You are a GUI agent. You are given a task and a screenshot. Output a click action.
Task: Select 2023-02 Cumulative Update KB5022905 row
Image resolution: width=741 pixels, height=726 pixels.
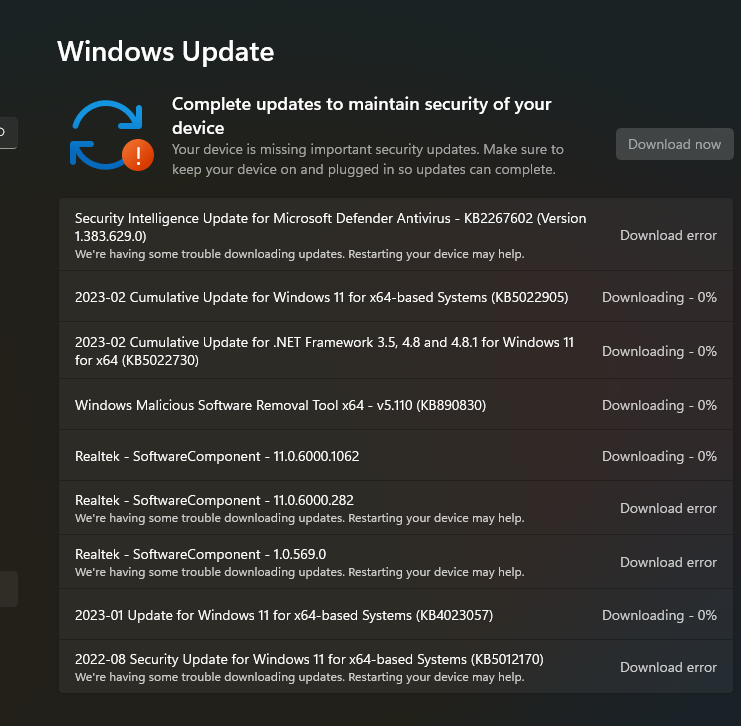[x=396, y=297]
